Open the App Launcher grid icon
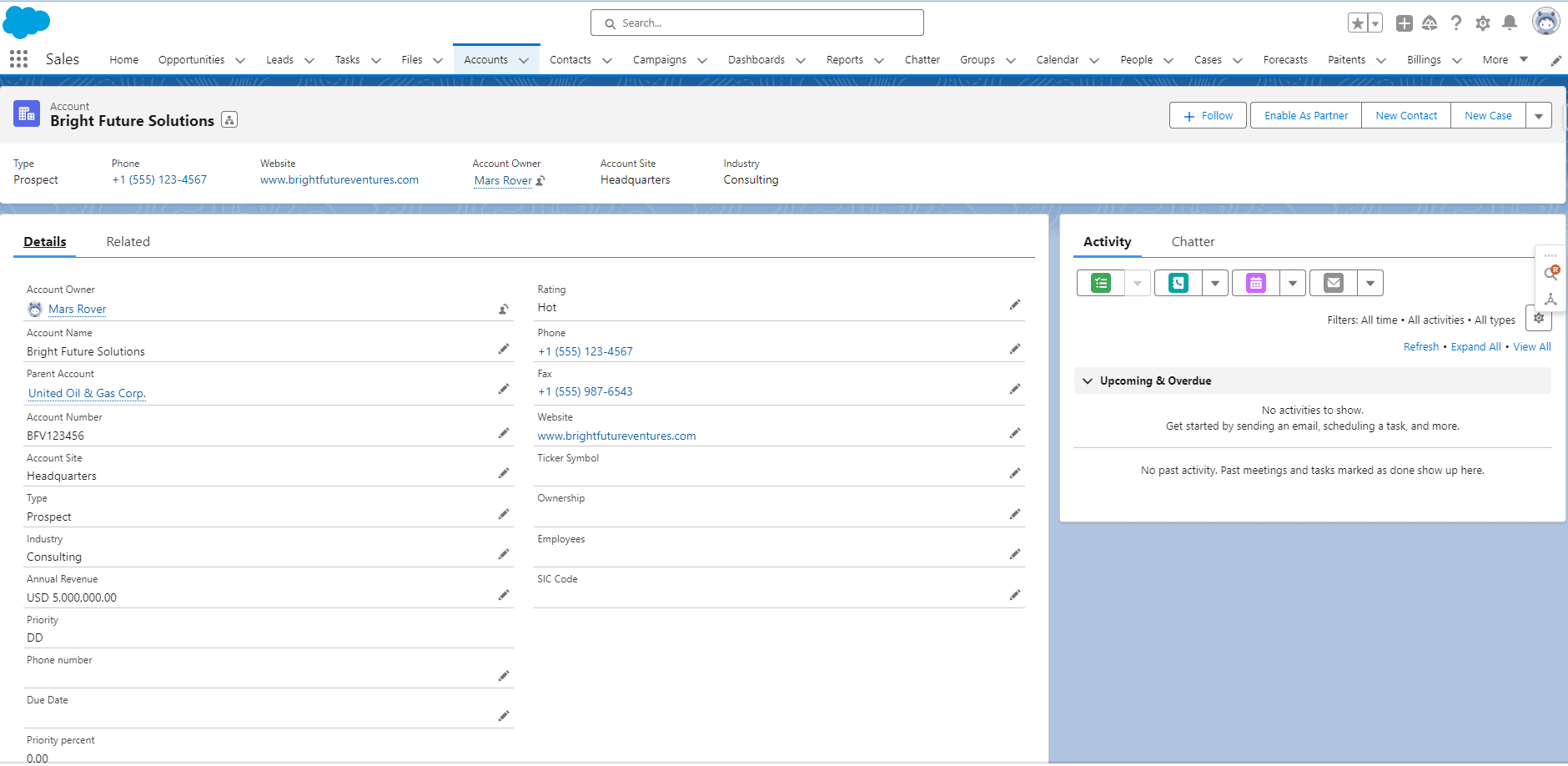Screen dimensions: 1568x766 coord(18,59)
